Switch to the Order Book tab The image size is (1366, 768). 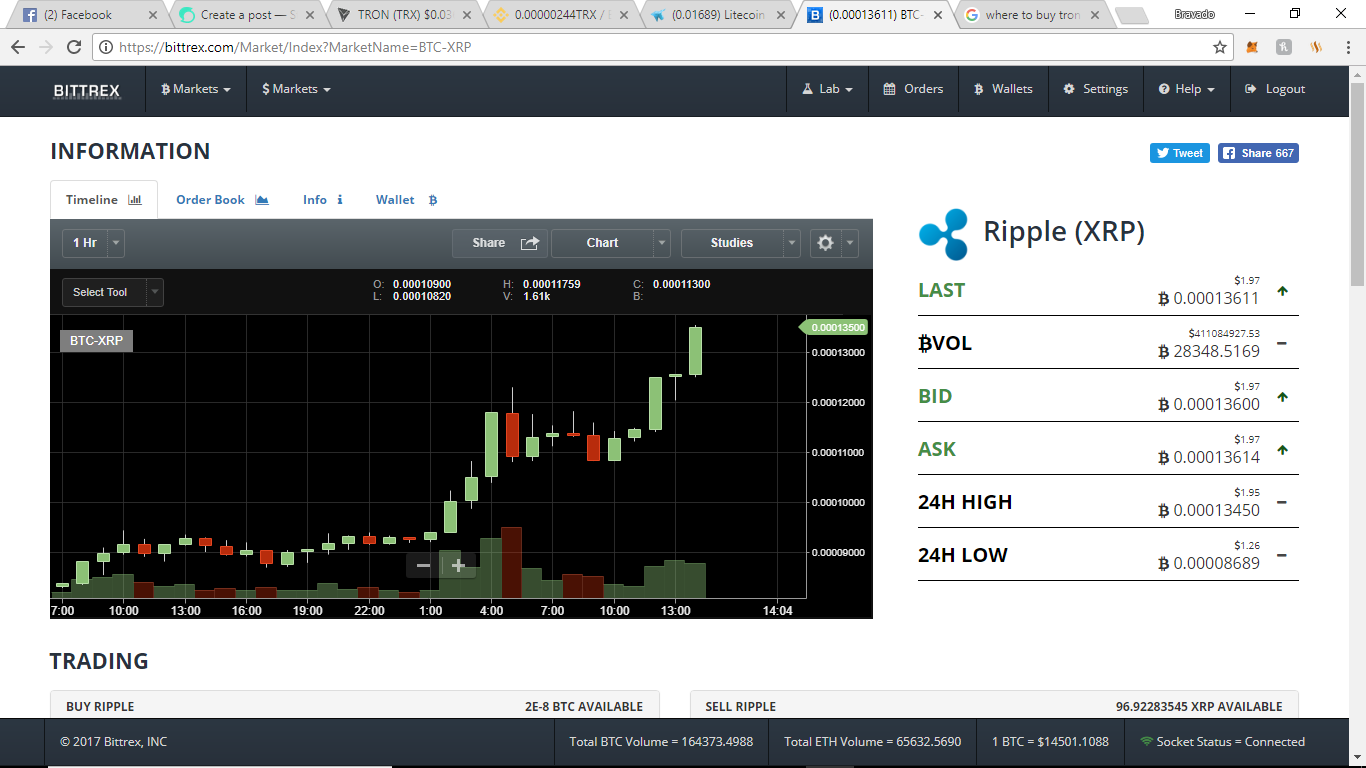pyautogui.click(x=222, y=200)
